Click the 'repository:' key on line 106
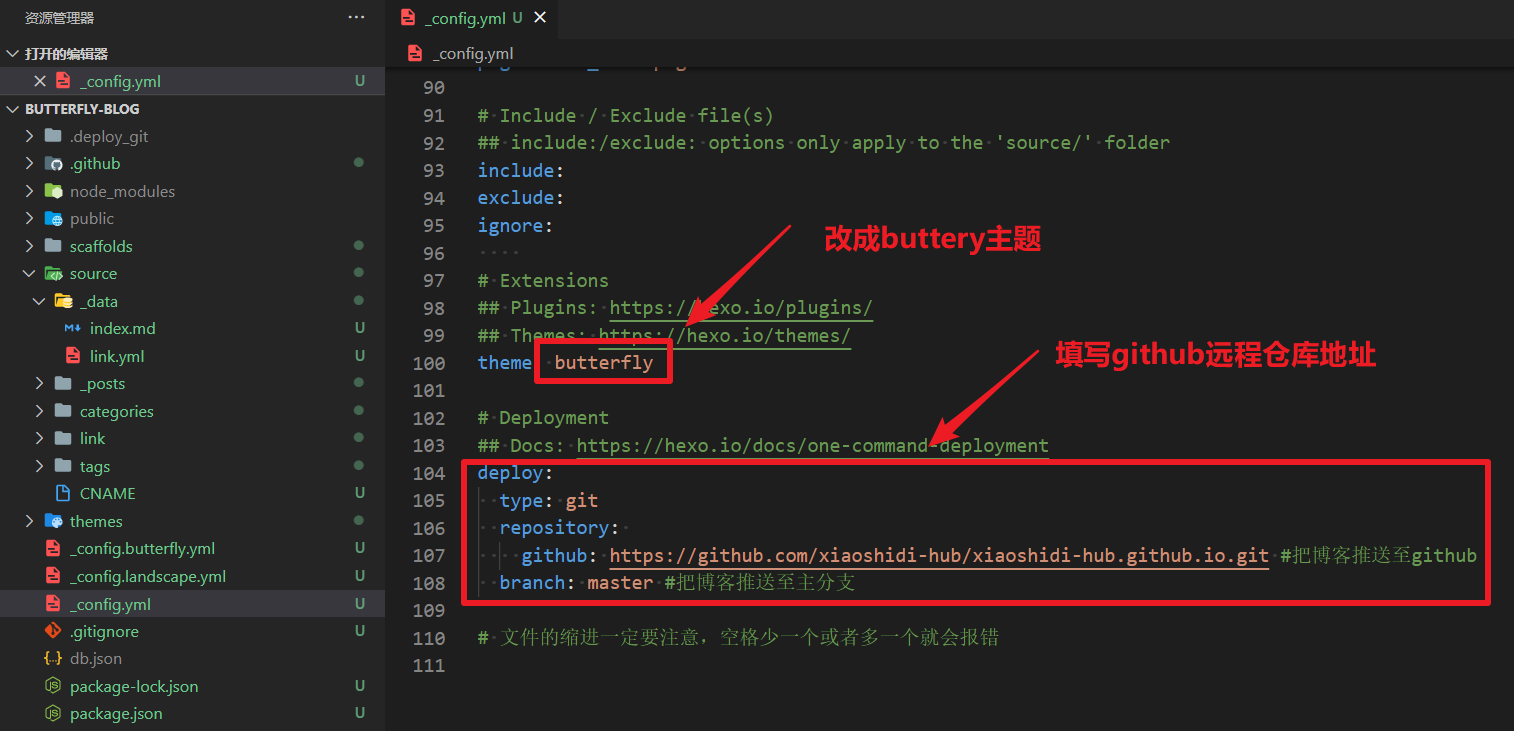This screenshot has height=731, width=1514. (560, 527)
